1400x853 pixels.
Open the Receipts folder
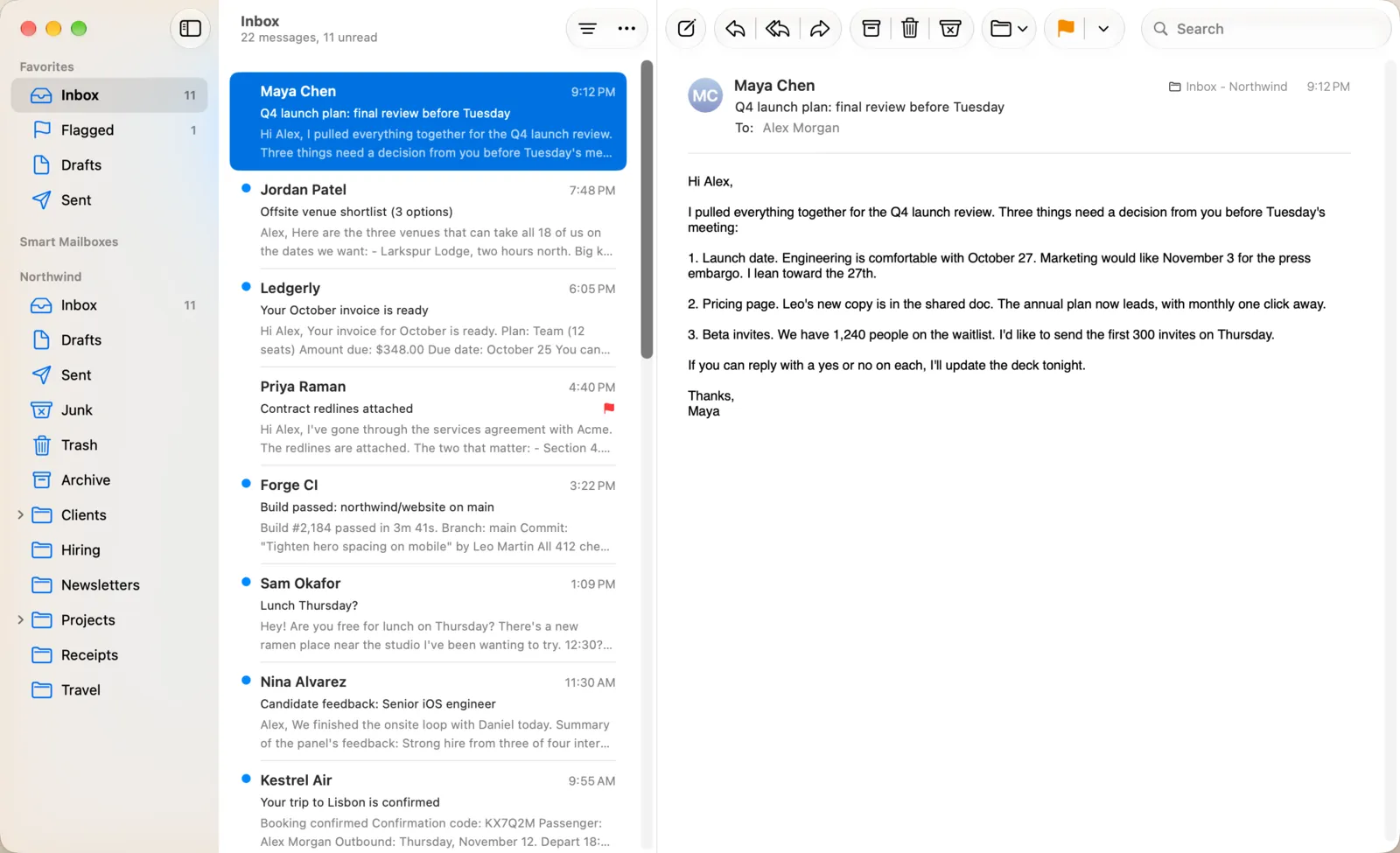point(109,655)
